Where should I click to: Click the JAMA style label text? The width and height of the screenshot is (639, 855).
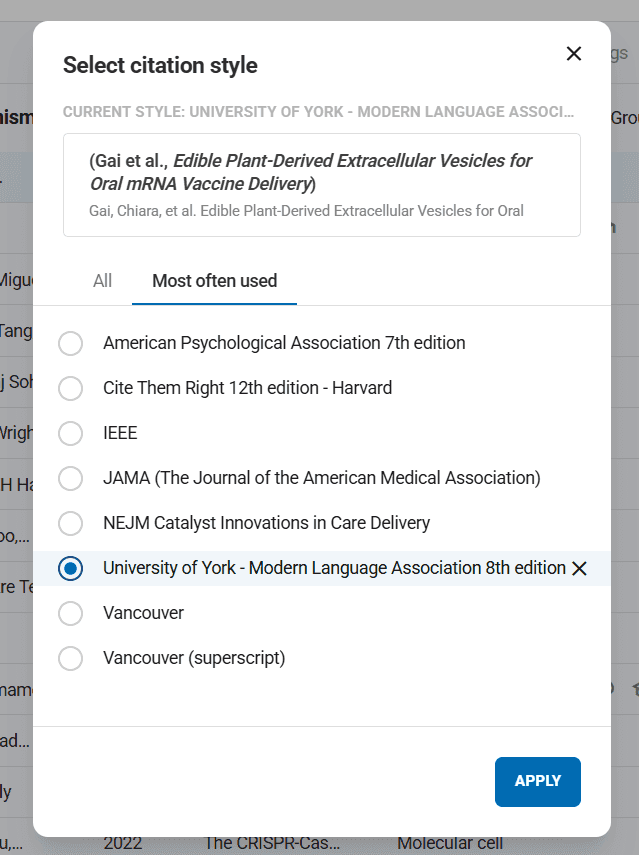[321, 478]
